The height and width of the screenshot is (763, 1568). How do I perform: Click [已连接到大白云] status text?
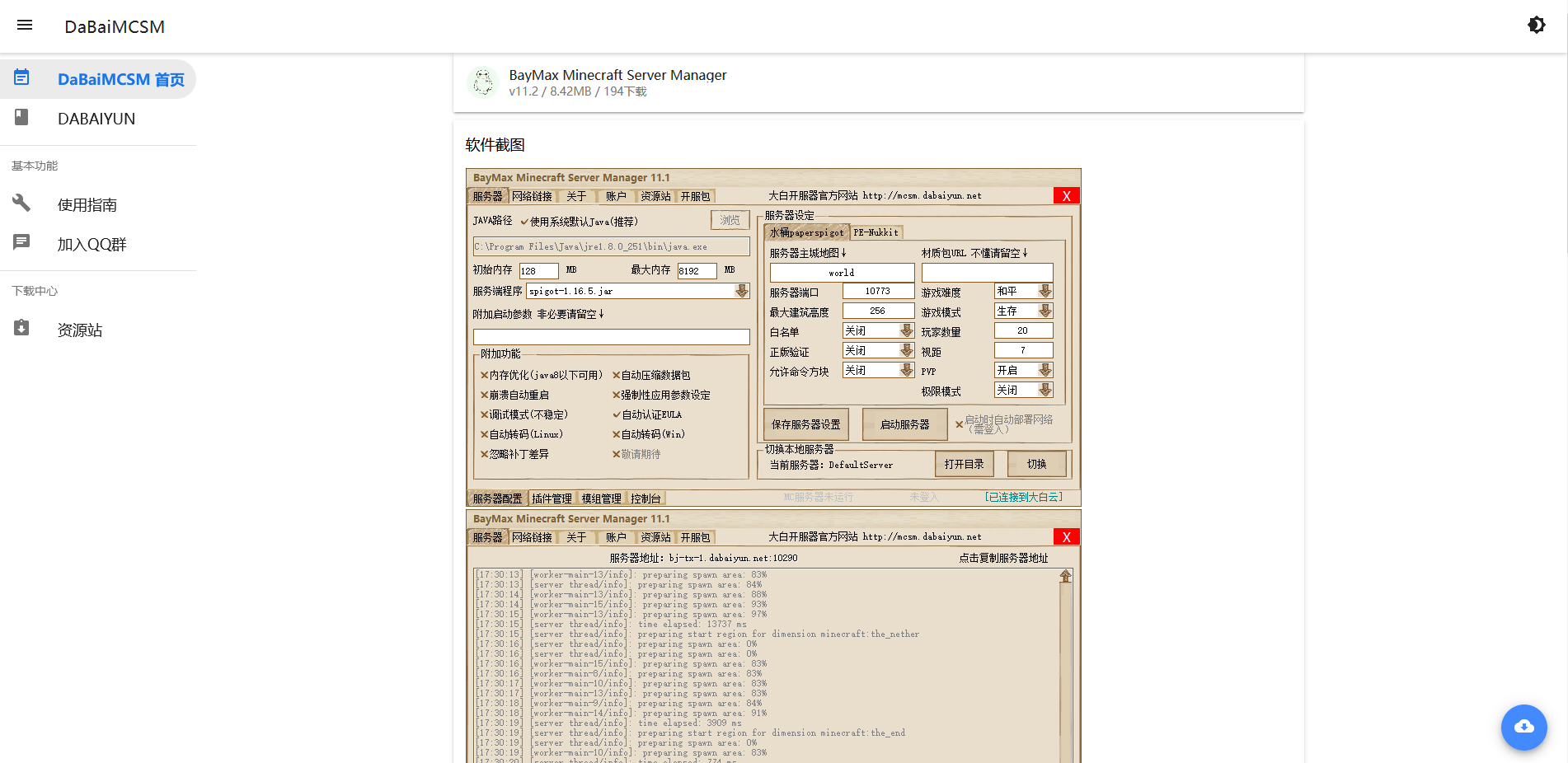tap(1023, 497)
